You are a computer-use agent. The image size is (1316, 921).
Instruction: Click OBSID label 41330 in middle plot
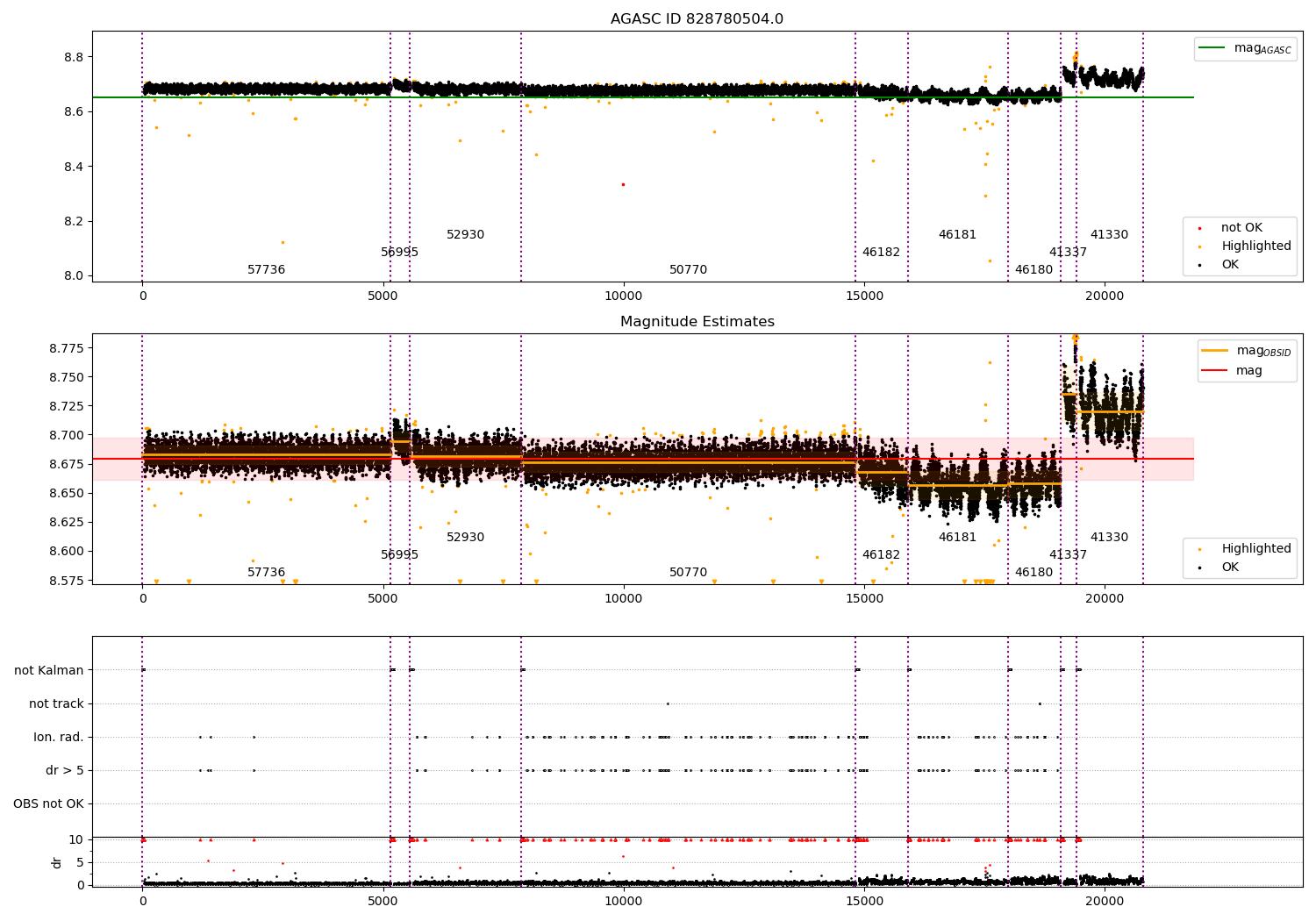pyautogui.click(x=1109, y=538)
